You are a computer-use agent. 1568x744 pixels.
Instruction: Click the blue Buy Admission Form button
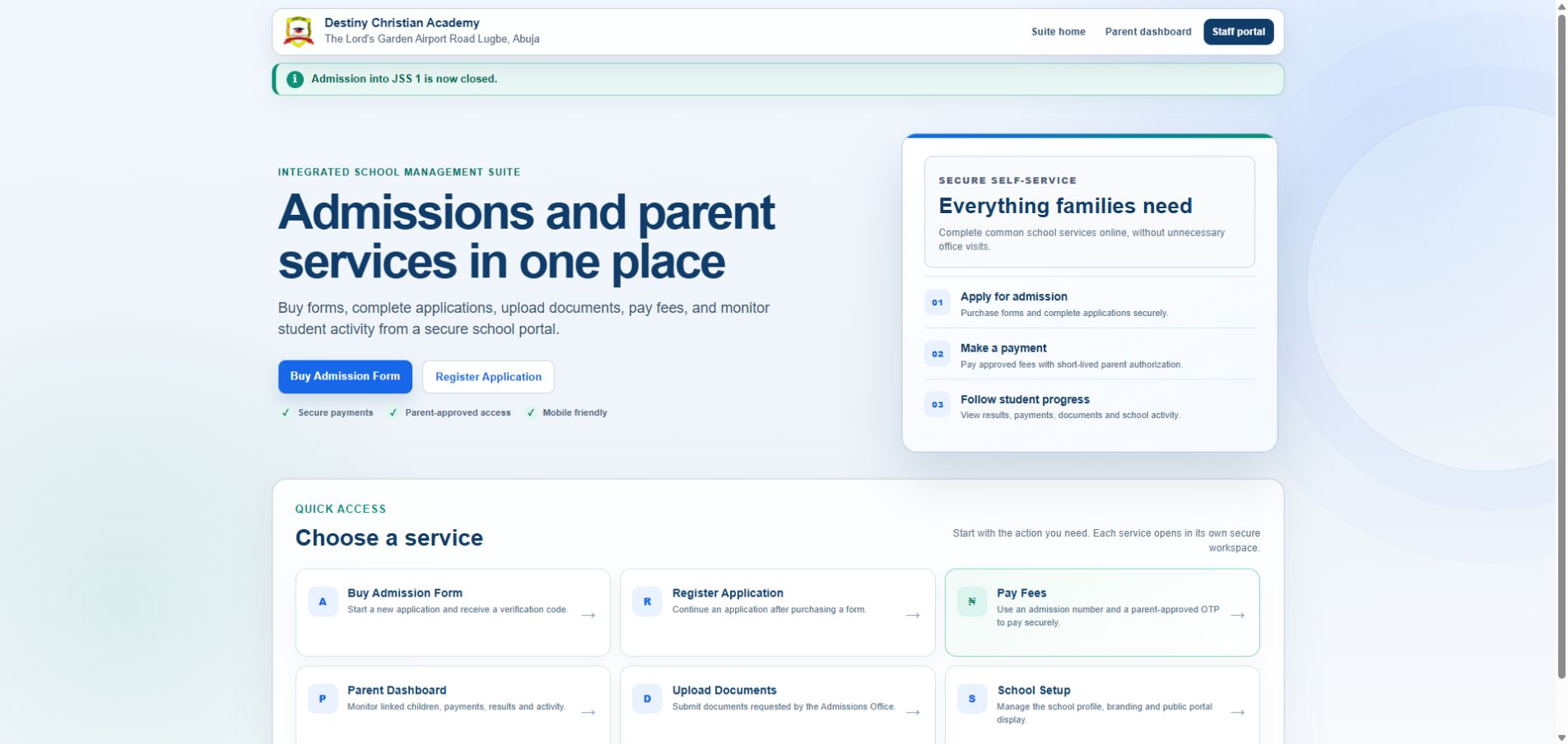345,377
